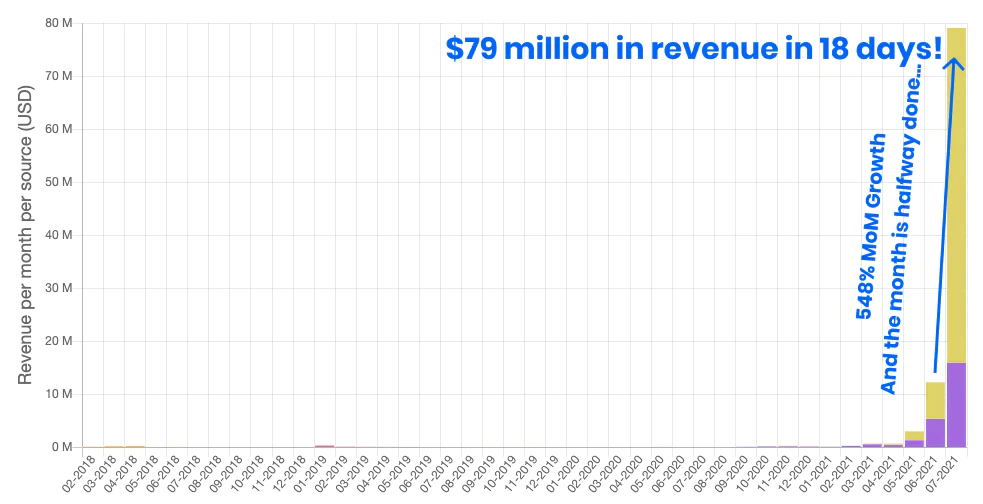The width and height of the screenshot is (983, 504).
Task: Click the $79 million revenue headline text
Action: 694,49
